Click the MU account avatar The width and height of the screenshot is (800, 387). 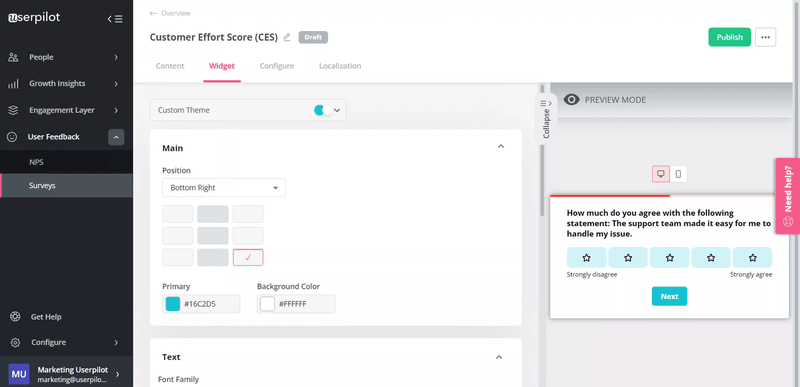click(19, 374)
